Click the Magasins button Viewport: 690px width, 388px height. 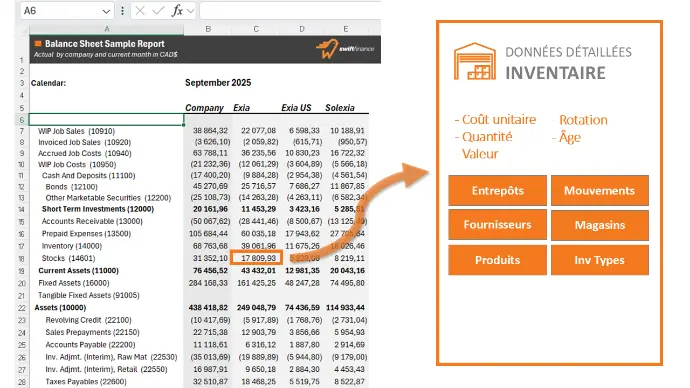(600, 225)
